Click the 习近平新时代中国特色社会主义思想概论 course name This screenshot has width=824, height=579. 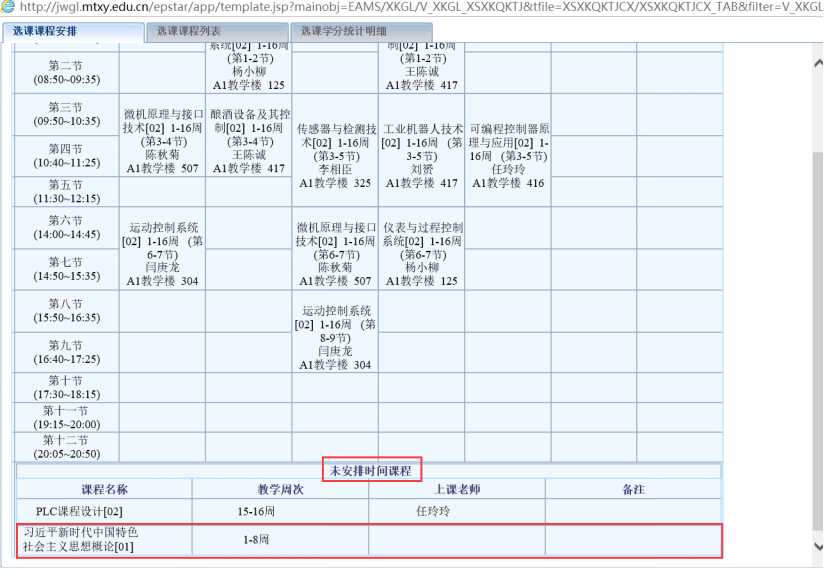tap(80, 539)
